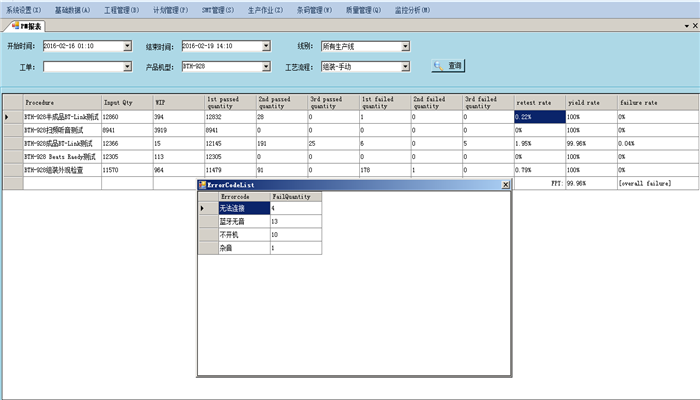Expand the 工单 work order dropdown
The width and height of the screenshot is (700, 400).
127,67
